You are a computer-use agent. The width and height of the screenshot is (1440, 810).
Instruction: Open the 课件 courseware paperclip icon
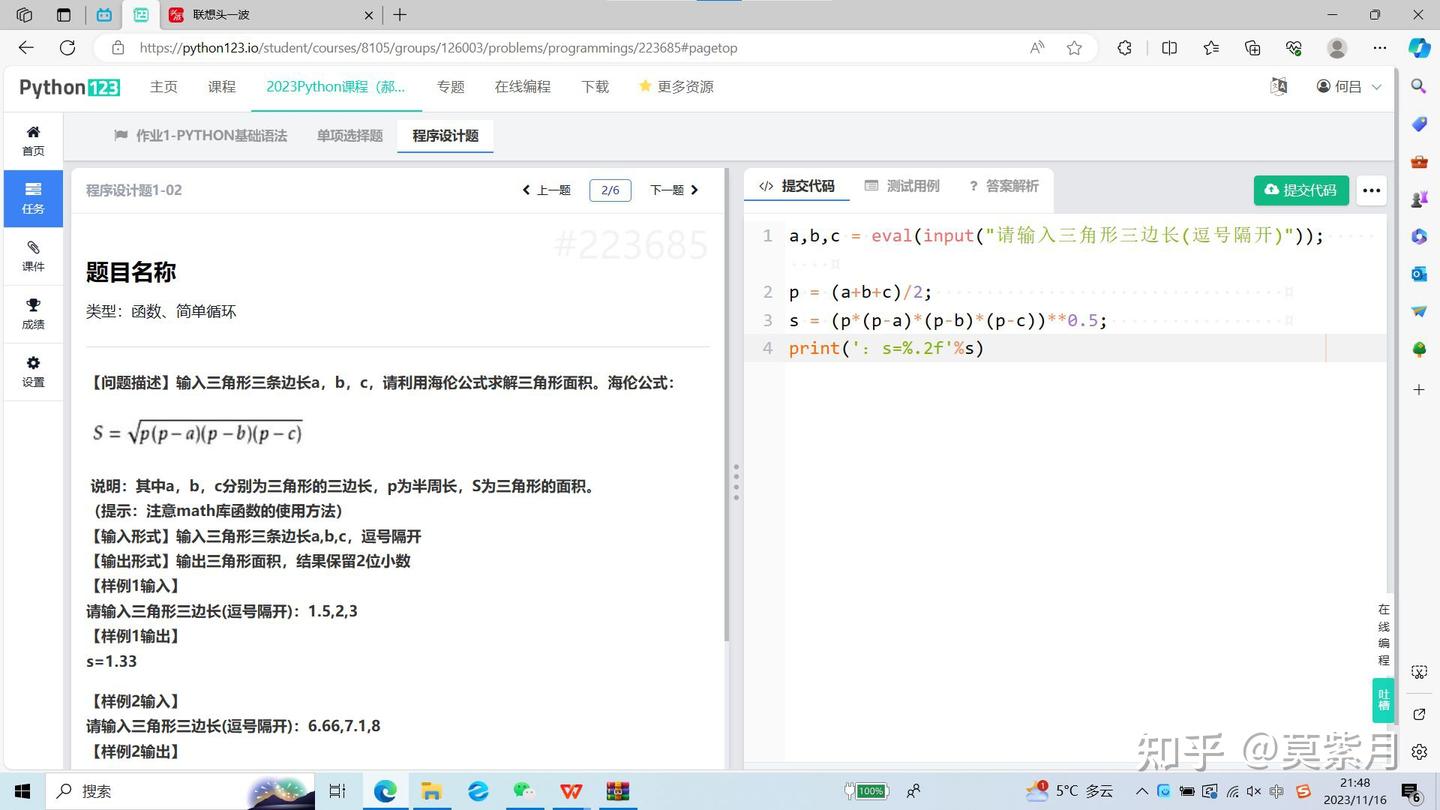click(x=33, y=257)
